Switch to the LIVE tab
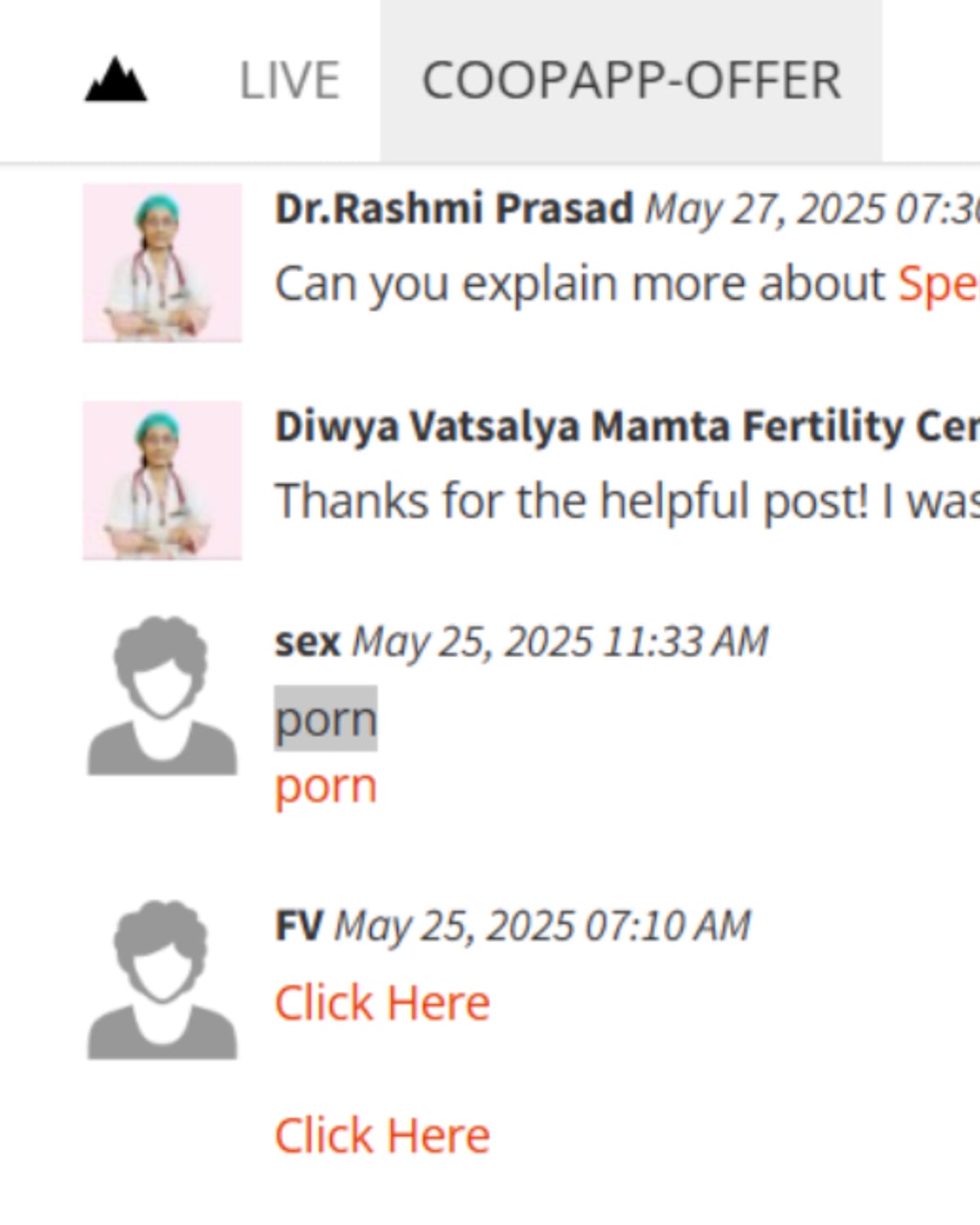 coord(289,81)
